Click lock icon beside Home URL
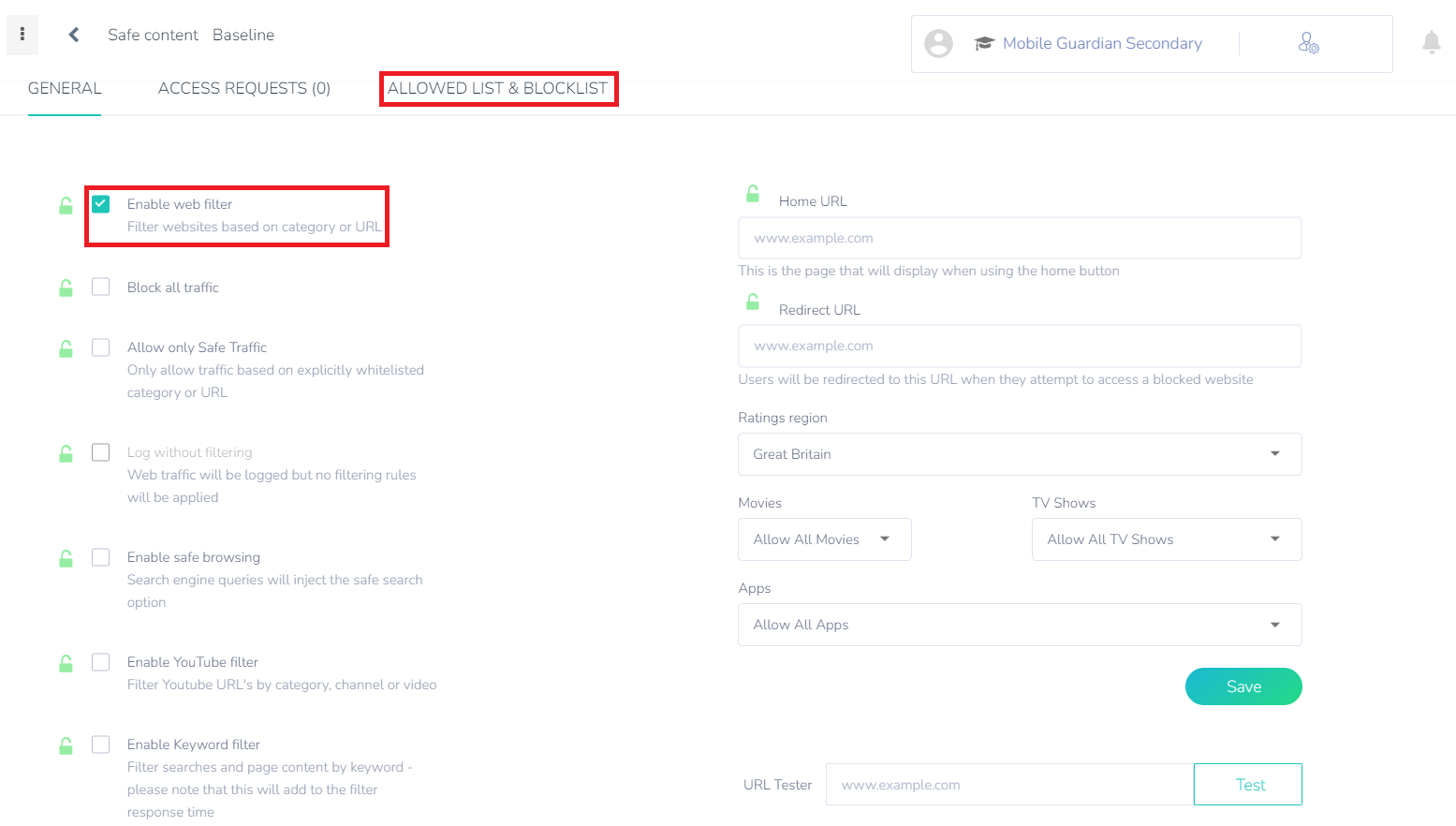 [753, 194]
